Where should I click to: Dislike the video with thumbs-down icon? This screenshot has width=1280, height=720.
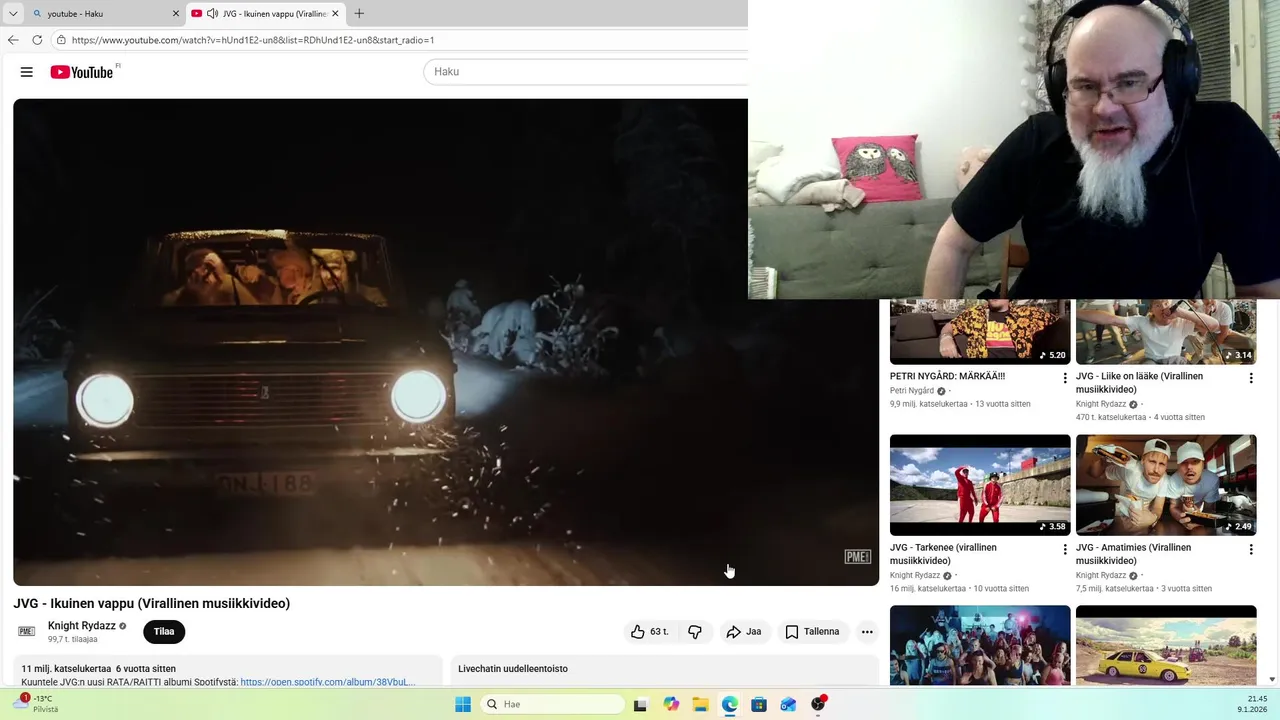[695, 632]
